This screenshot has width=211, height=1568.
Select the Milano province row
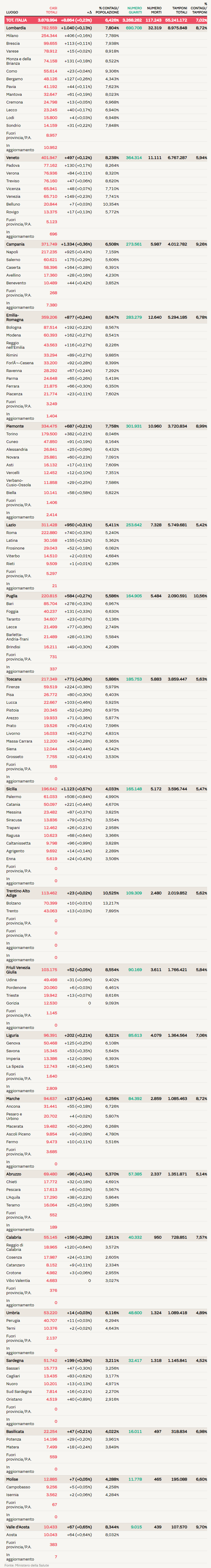pyautogui.click(x=12, y=36)
